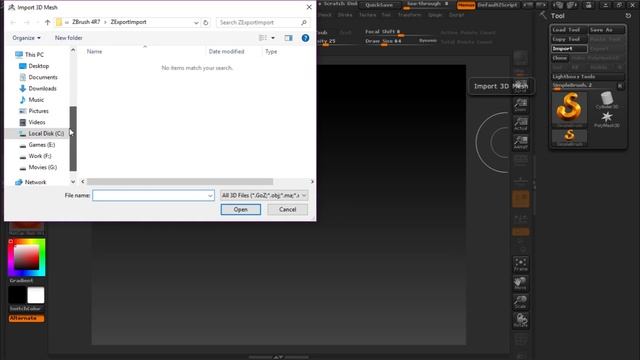Select the Cylinder3D tool icon
640x360 pixels.
click(607, 100)
